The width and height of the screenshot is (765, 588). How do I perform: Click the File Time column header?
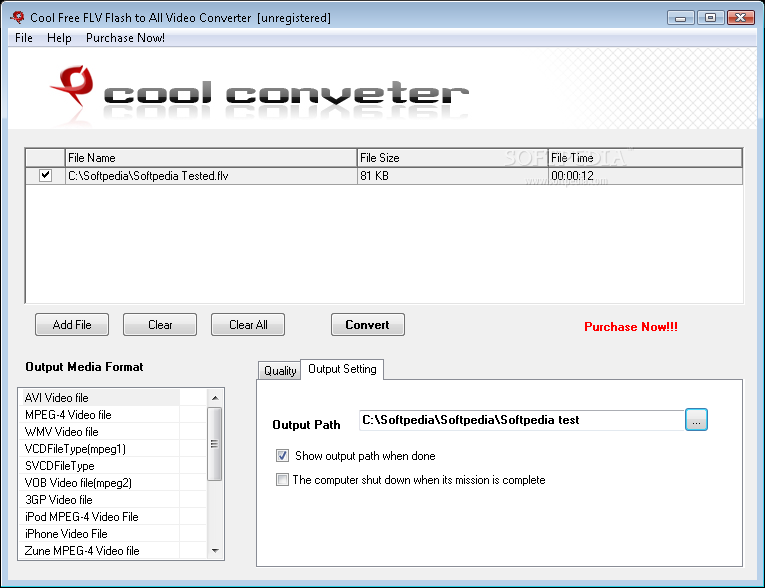click(x=645, y=158)
